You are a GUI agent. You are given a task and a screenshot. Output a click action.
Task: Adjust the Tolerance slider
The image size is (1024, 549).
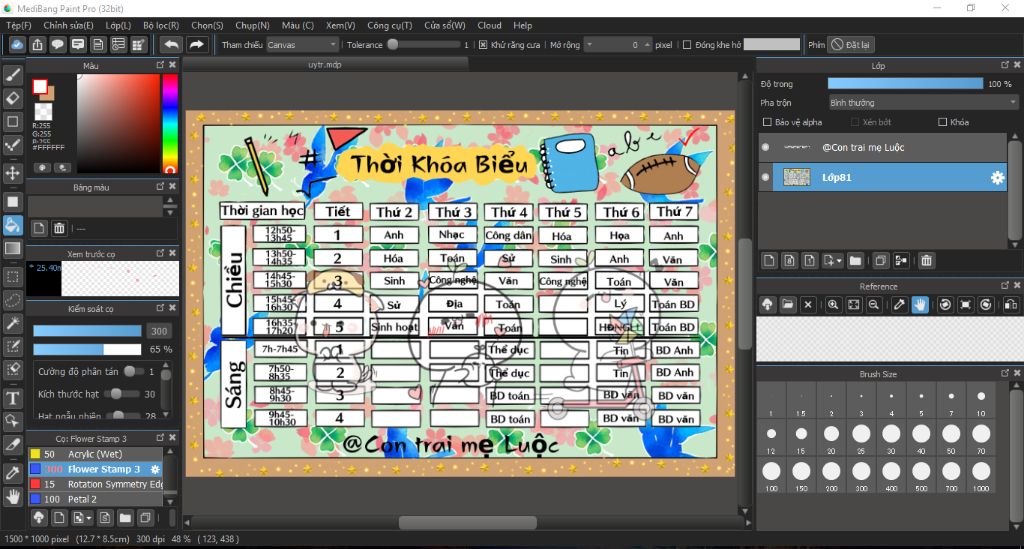tap(423, 45)
